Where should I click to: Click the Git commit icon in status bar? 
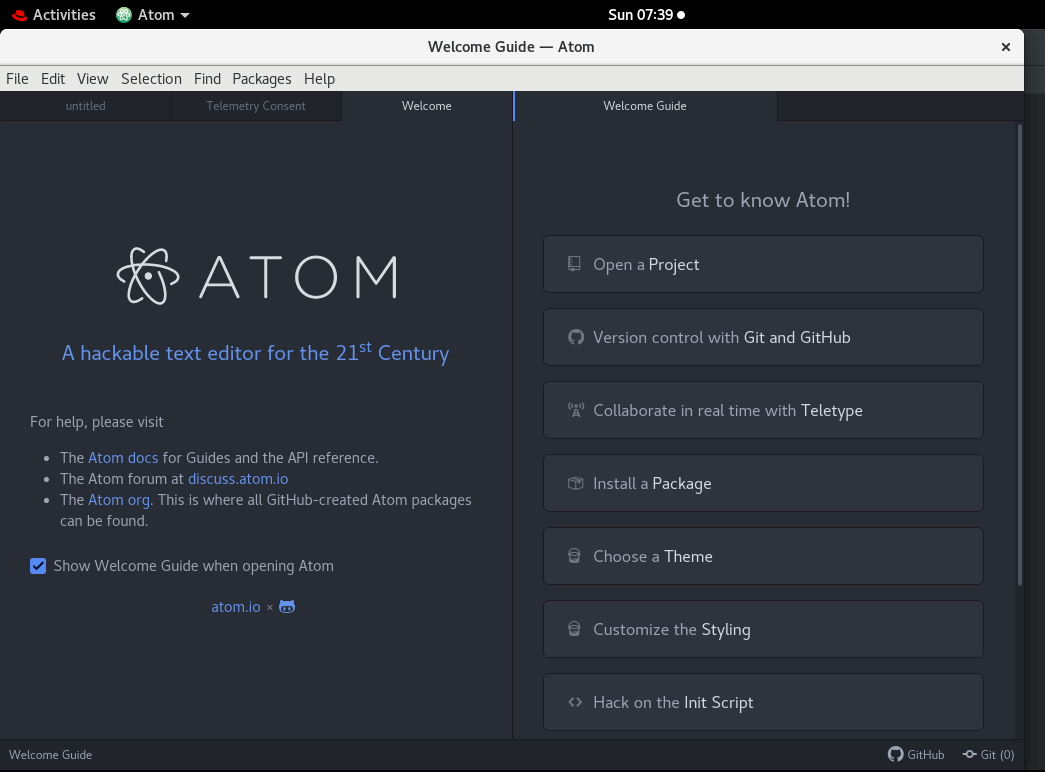coord(970,754)
